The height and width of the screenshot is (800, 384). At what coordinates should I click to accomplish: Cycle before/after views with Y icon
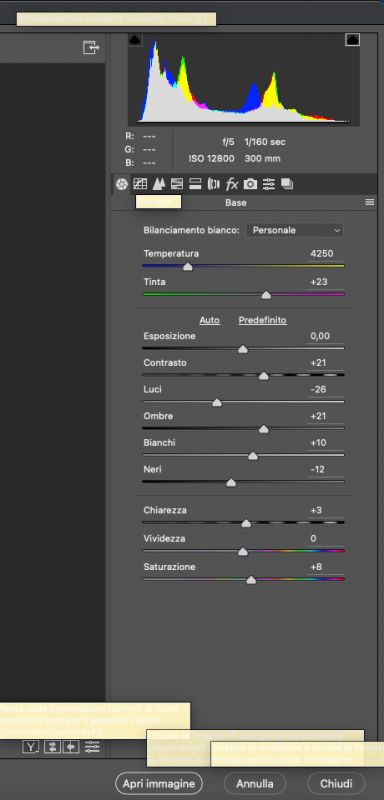tap(31, 747)
